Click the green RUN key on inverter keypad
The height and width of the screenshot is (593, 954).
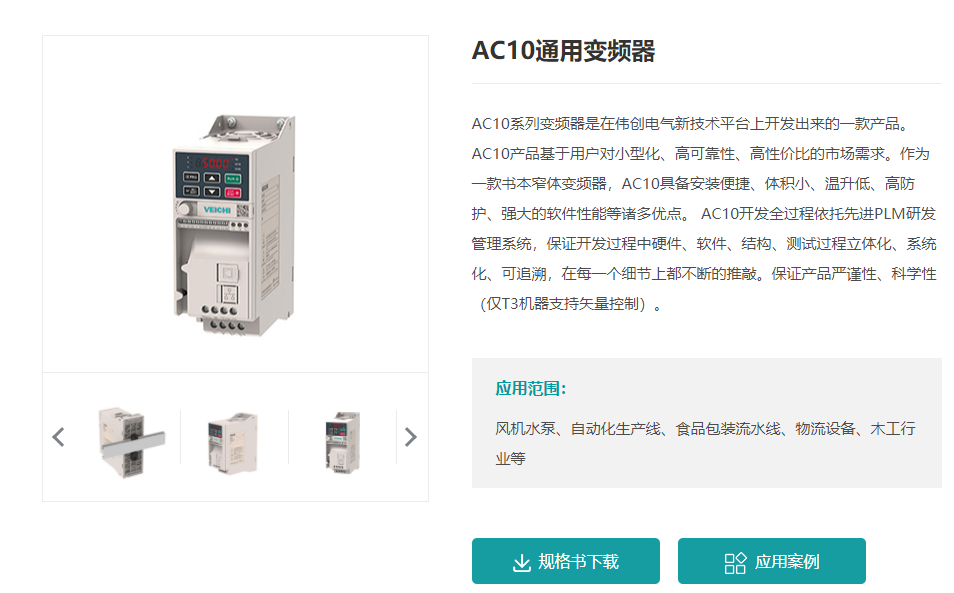(232, 179)
